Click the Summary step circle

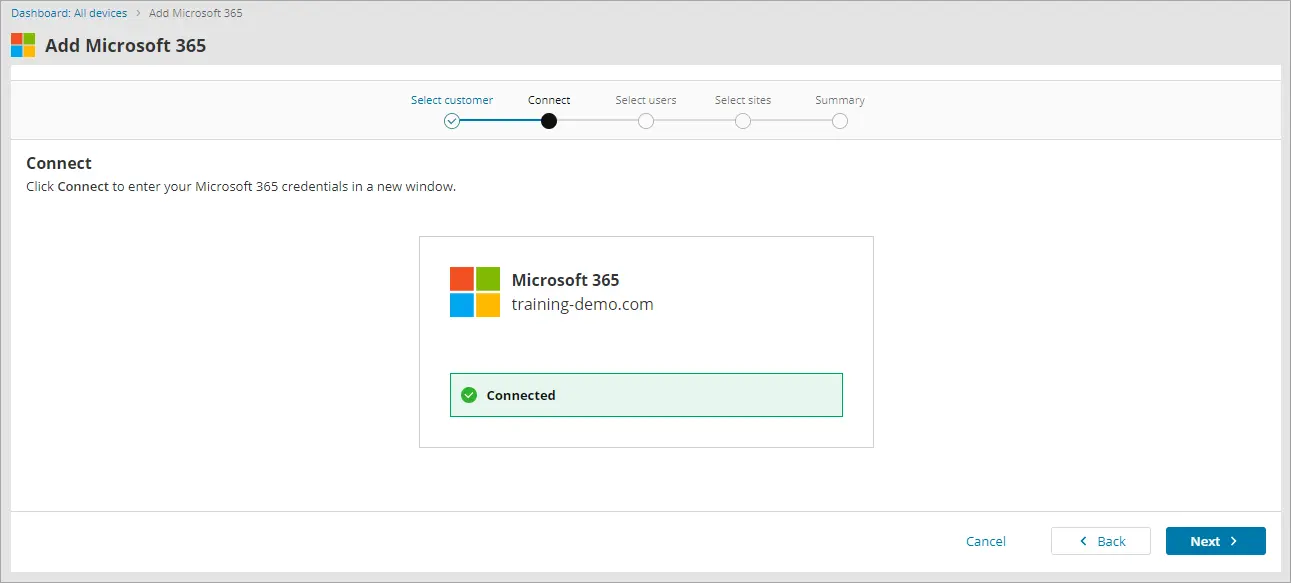840,121
